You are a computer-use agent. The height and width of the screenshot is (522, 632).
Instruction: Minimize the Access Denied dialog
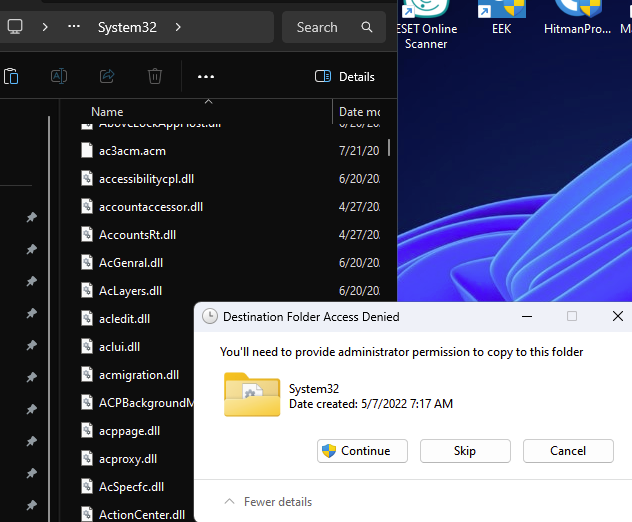[527, 316]
